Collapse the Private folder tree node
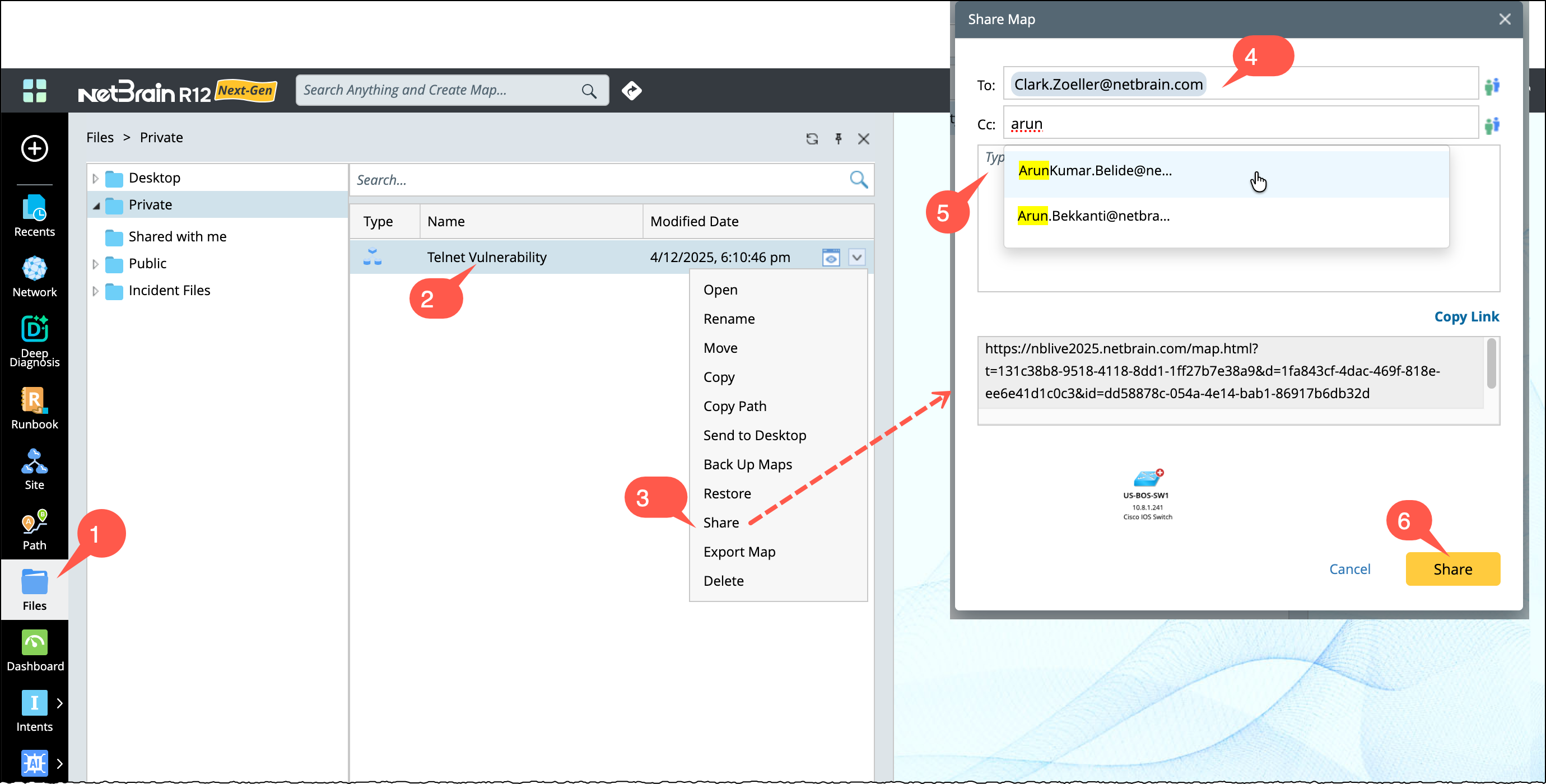 pos(96,206)
